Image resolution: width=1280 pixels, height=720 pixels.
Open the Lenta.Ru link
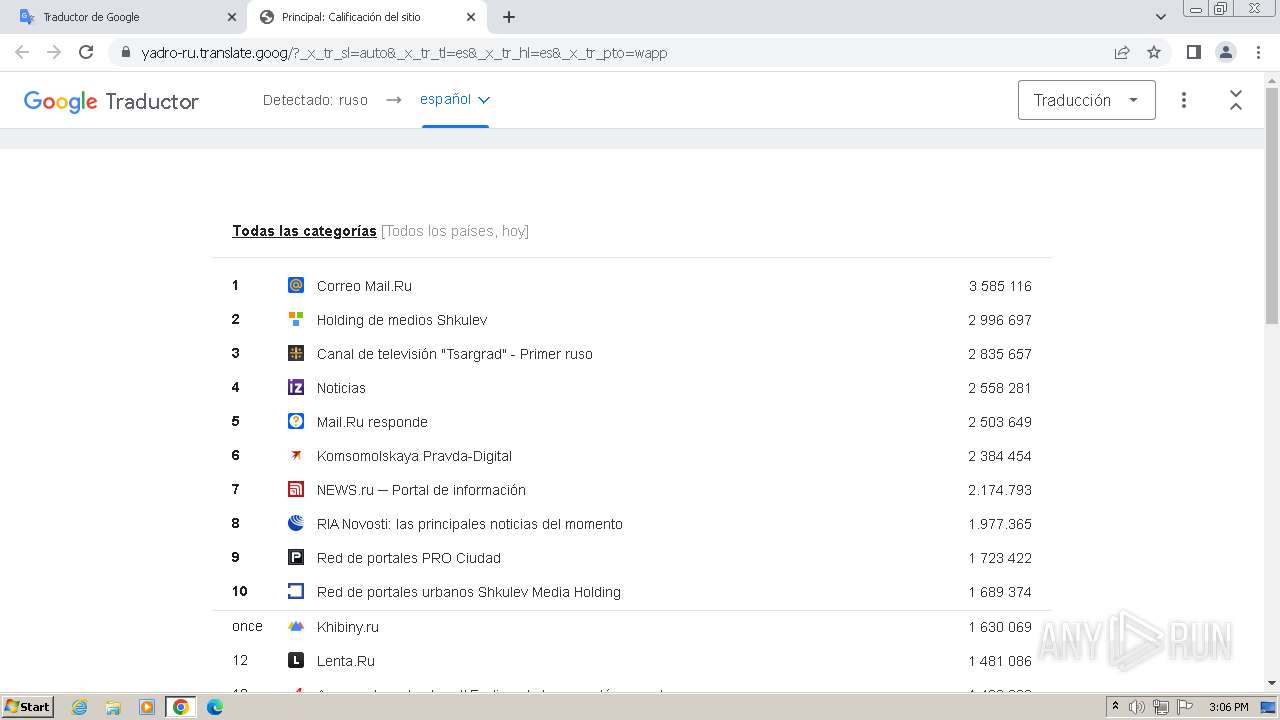tap(346, 661)
